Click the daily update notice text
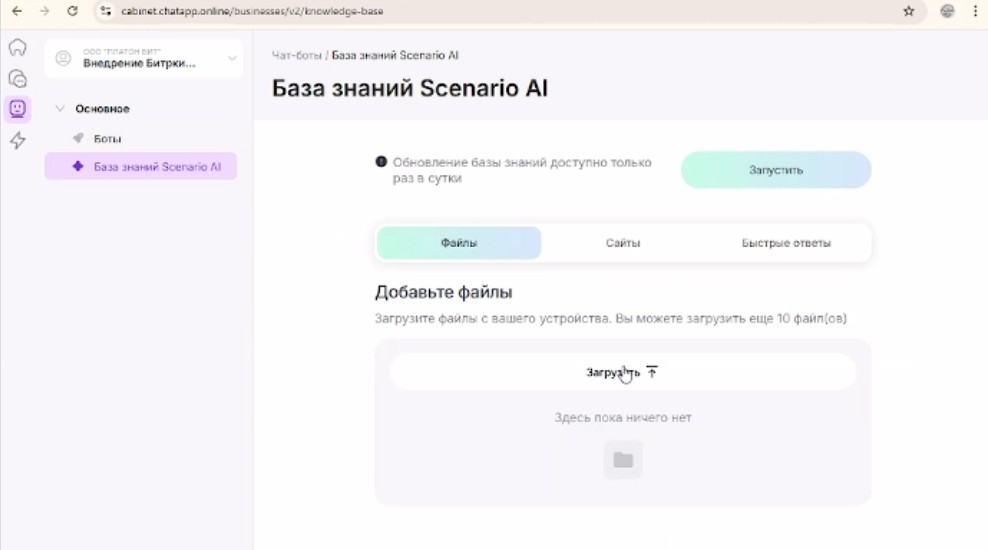Screen dimensions: 988x550 pyautogui.click(x=522, y=170)
